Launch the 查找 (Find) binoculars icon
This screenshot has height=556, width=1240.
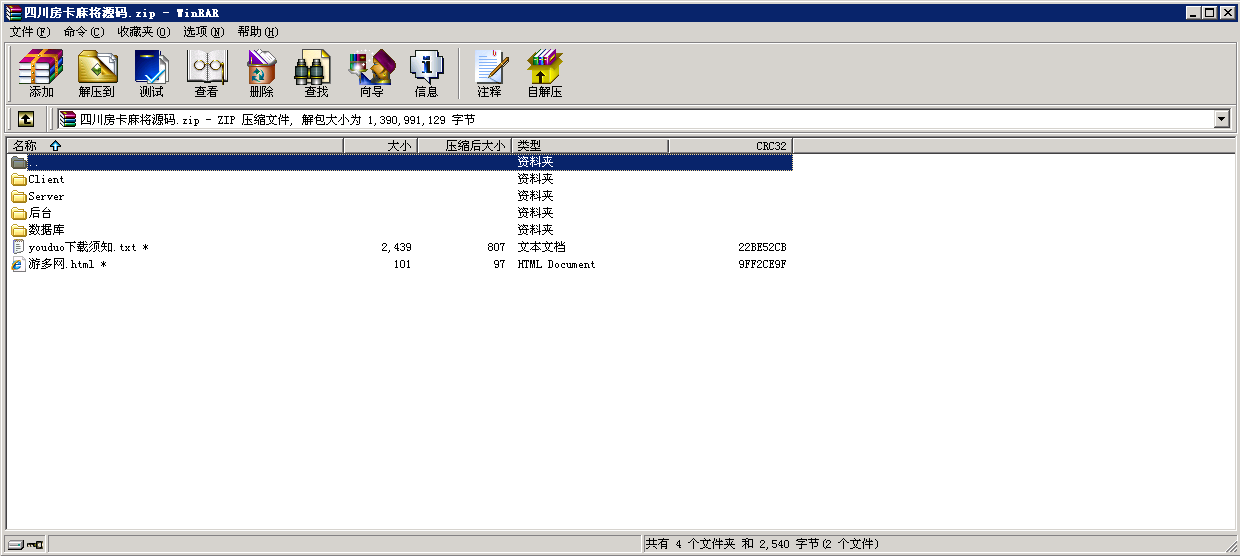pyautogui.click(x=316, y=73)
